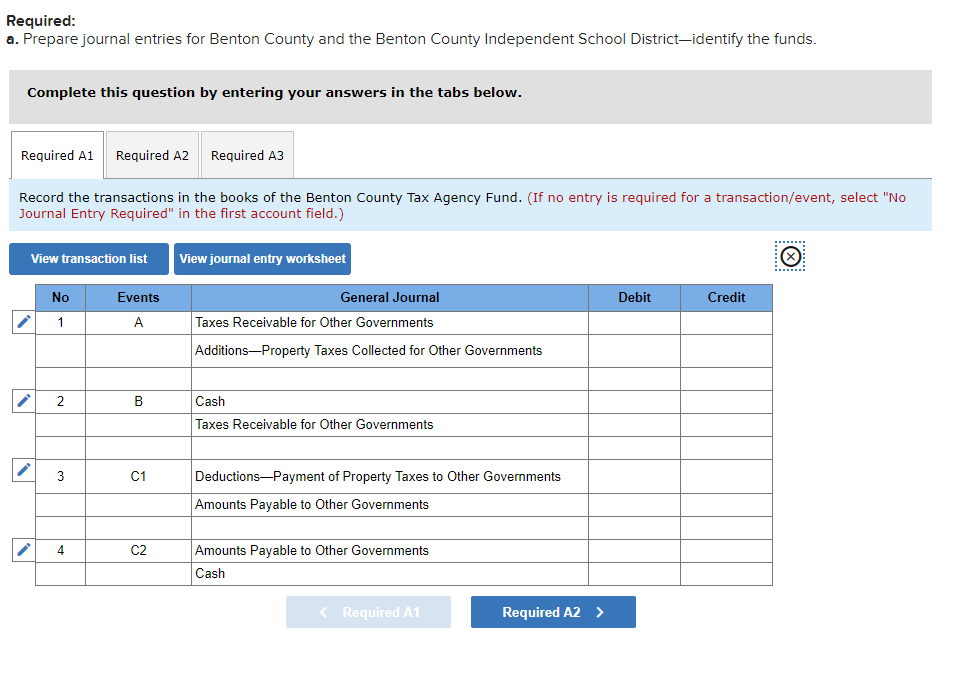This screenshot has width=959, height=696.
Task: Switch to the Required A2 tab
Action: click(x=151, y=155)
